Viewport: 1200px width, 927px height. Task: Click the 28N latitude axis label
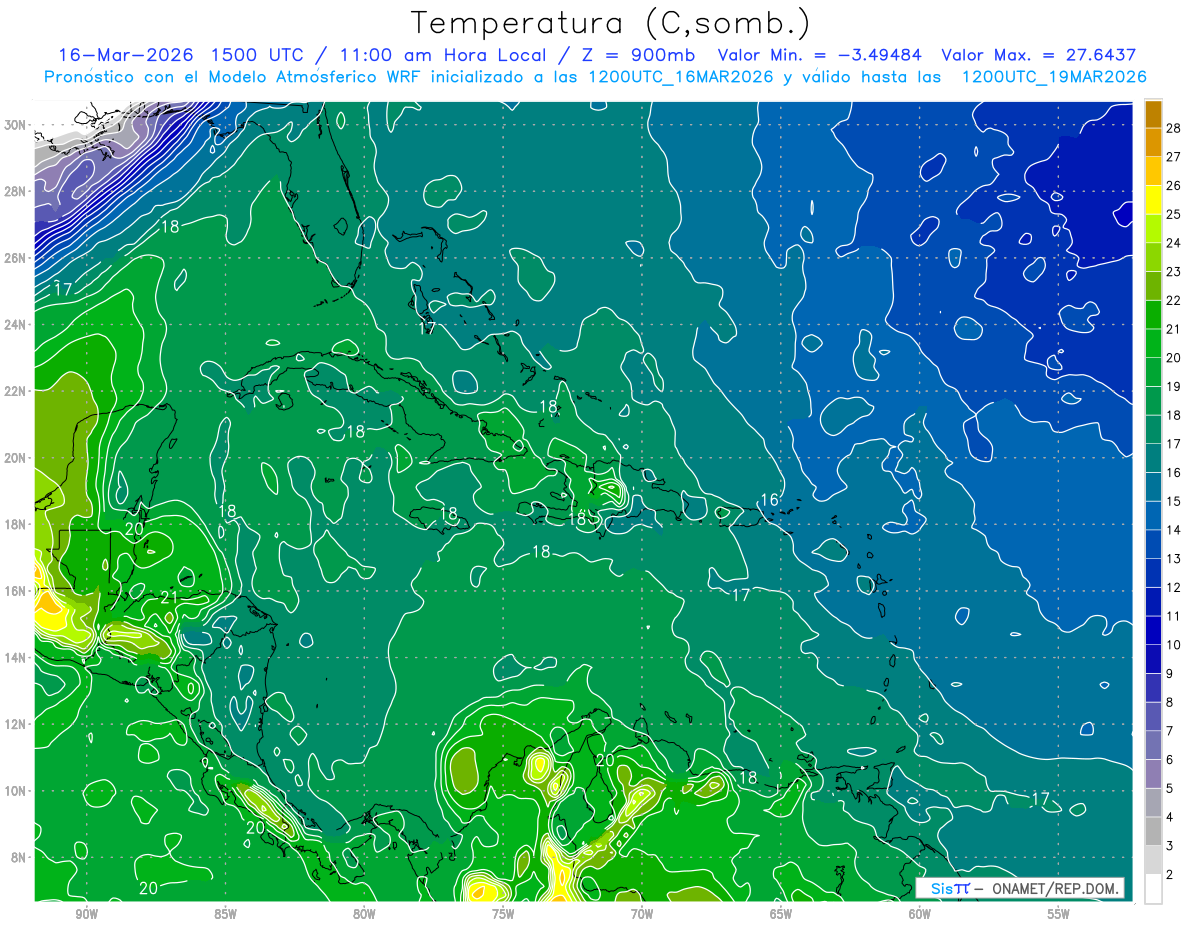tap(16, 191)
